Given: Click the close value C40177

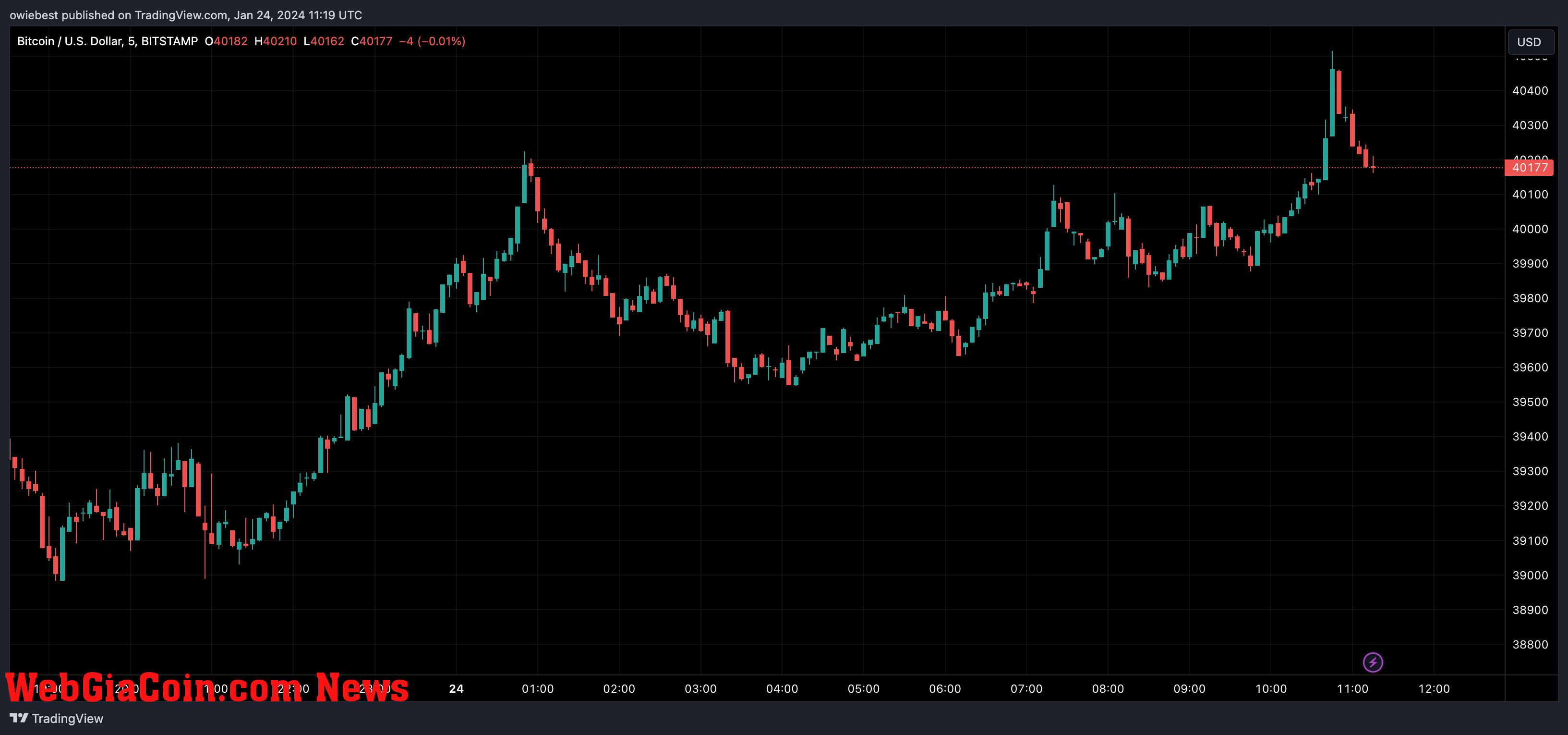Looking at the screenshot, I should click(x=371, y=41).
